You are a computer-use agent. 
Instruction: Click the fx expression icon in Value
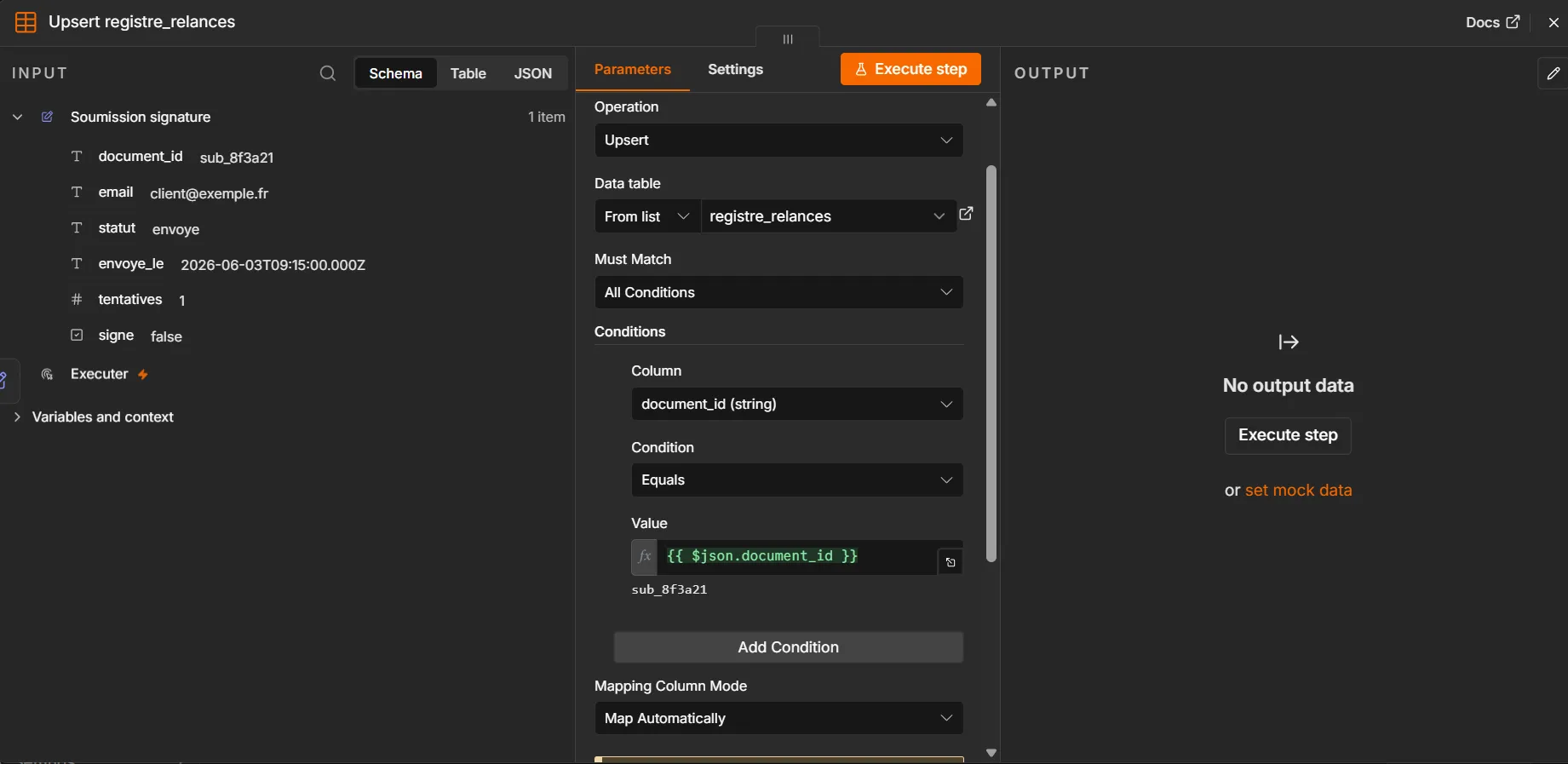(x=645, y=557)
